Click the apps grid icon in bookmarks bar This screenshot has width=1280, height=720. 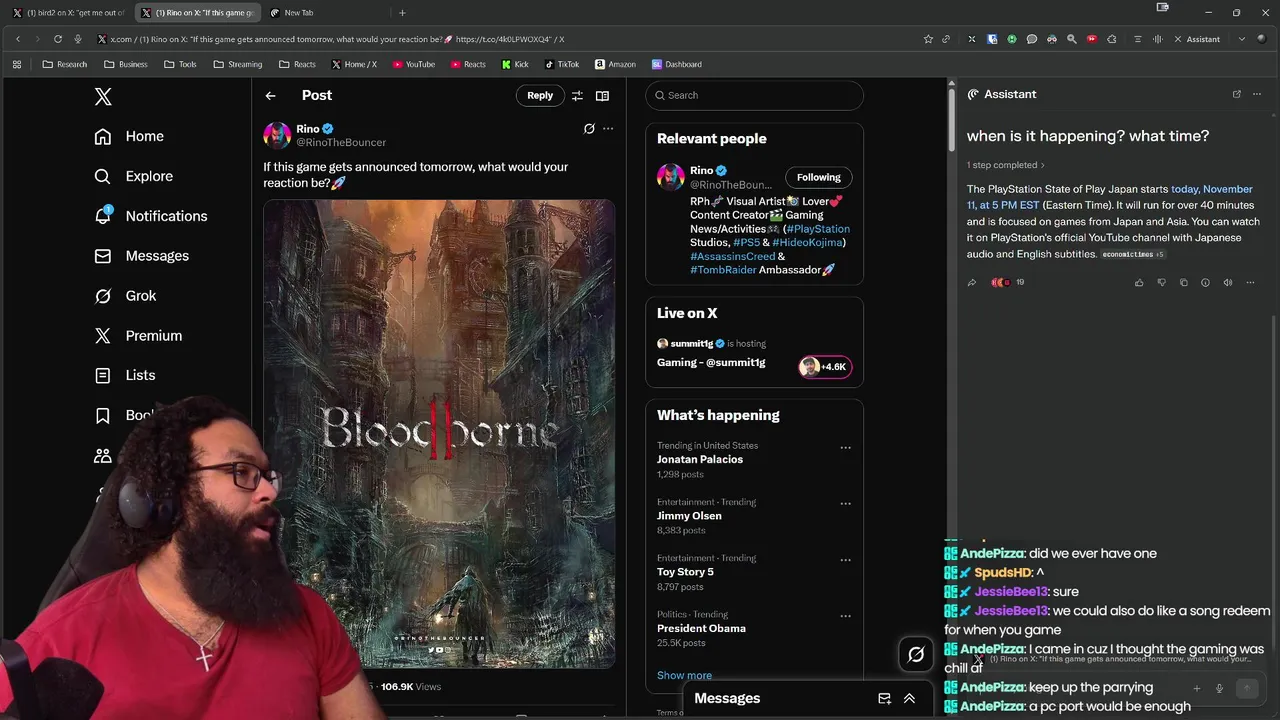pyautogui.click(x=17, y=64)
